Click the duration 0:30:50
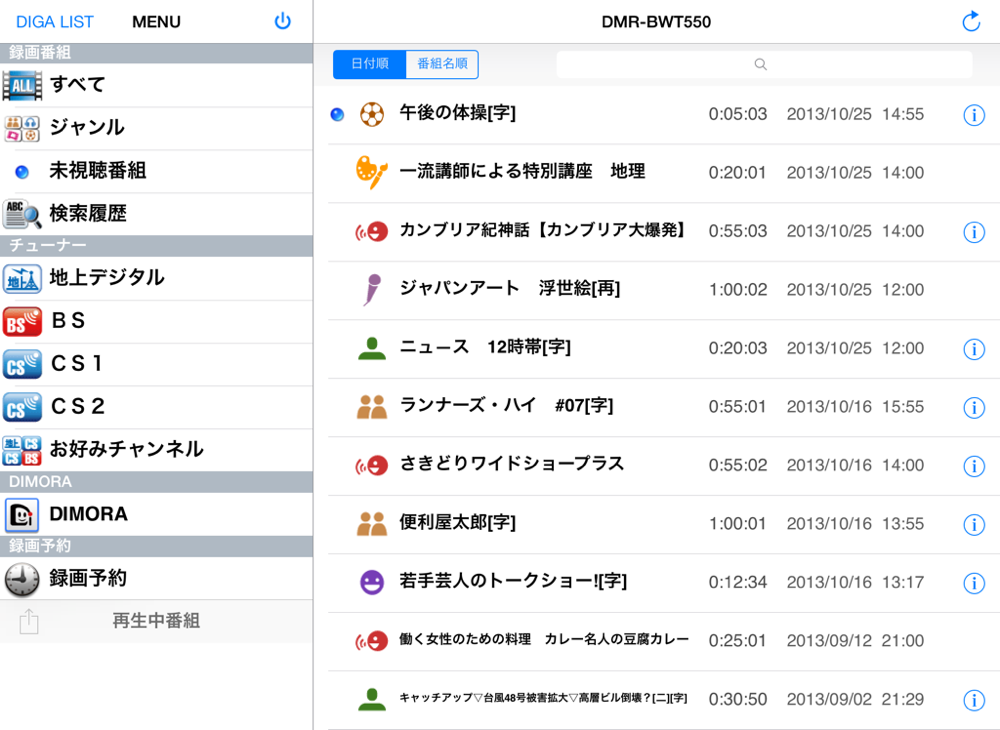This screenshot has height=730, width=1000. pyautogui.click(x=737, y=699)
